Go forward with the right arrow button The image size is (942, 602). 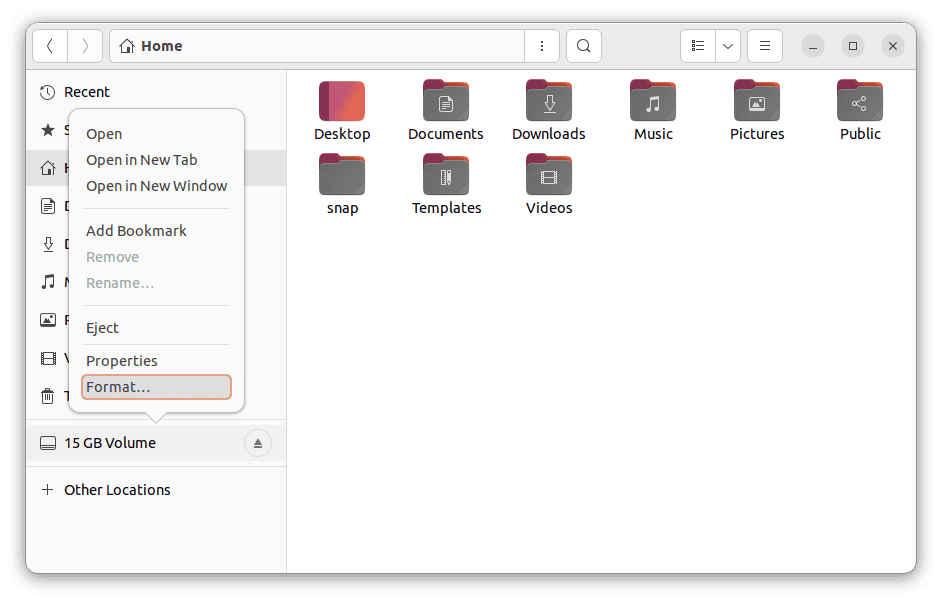tap(85, 46)
